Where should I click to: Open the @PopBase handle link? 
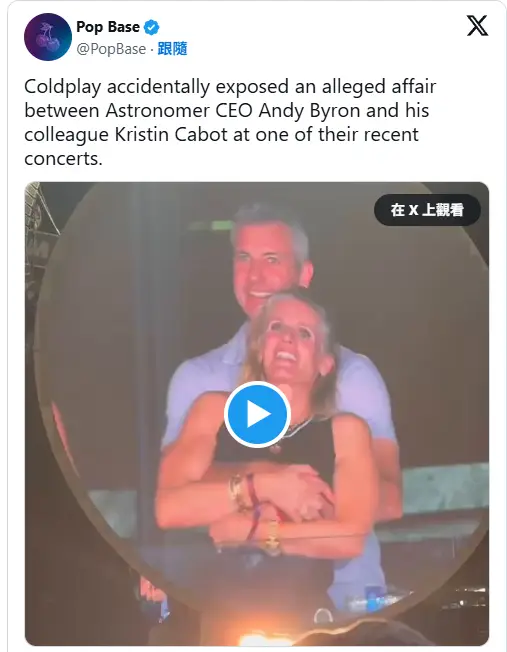click(x=111, y=49)
